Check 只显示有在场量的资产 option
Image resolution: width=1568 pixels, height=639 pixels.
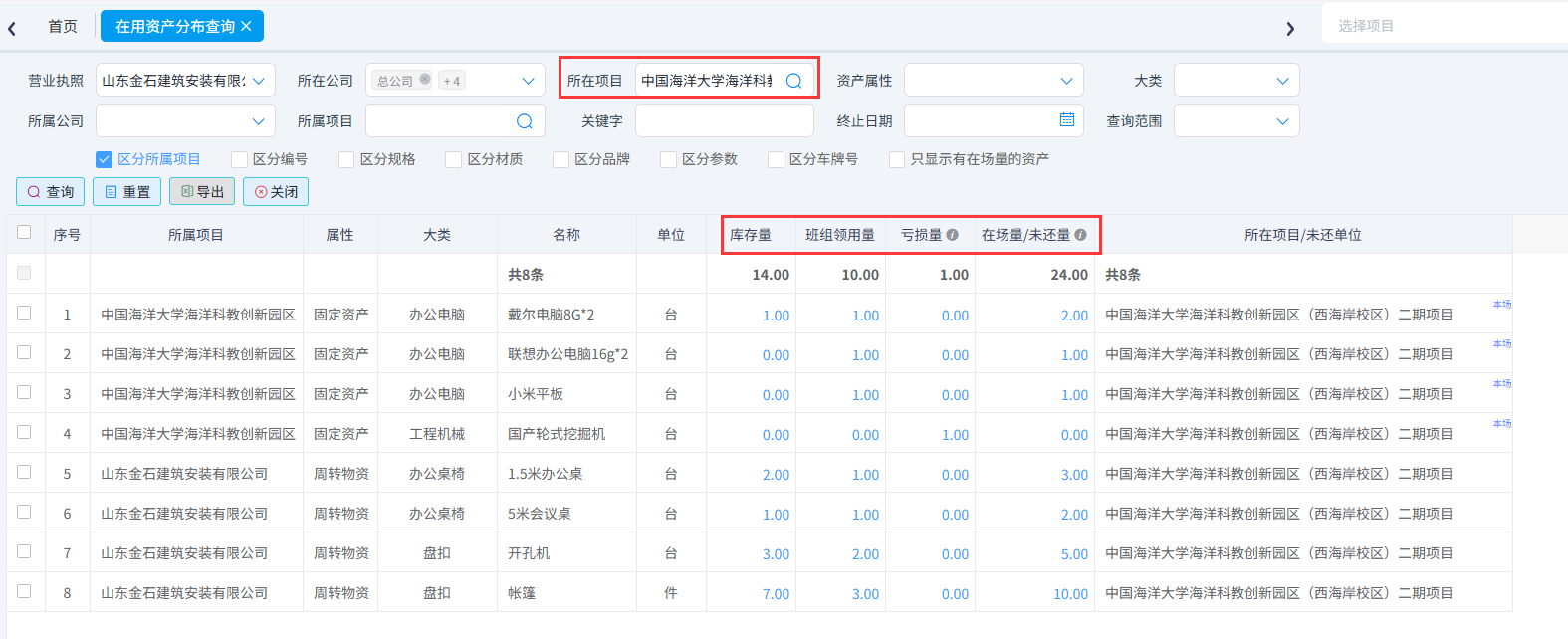[x=897, y=159]
